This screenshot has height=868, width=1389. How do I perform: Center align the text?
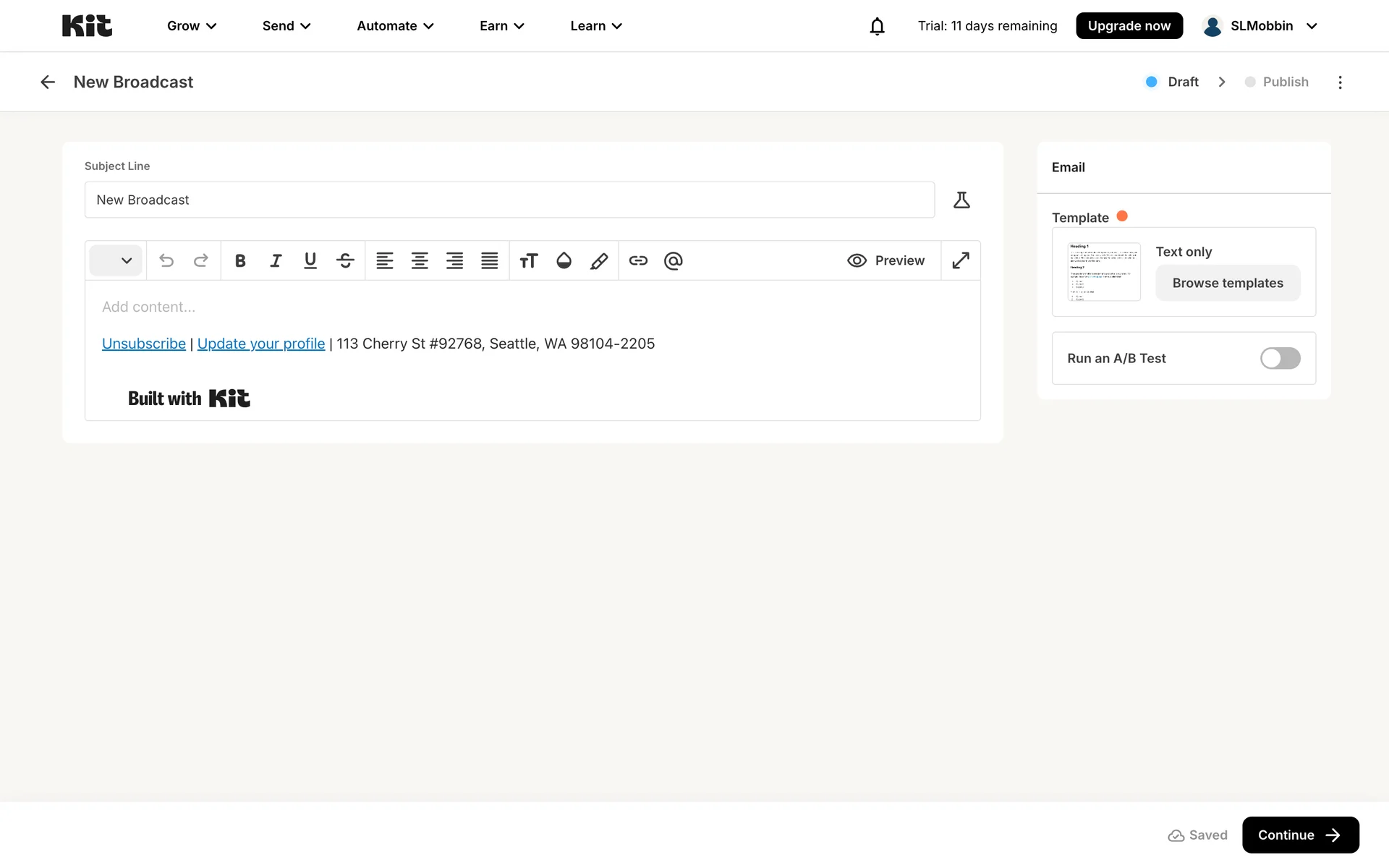[420, 260]
